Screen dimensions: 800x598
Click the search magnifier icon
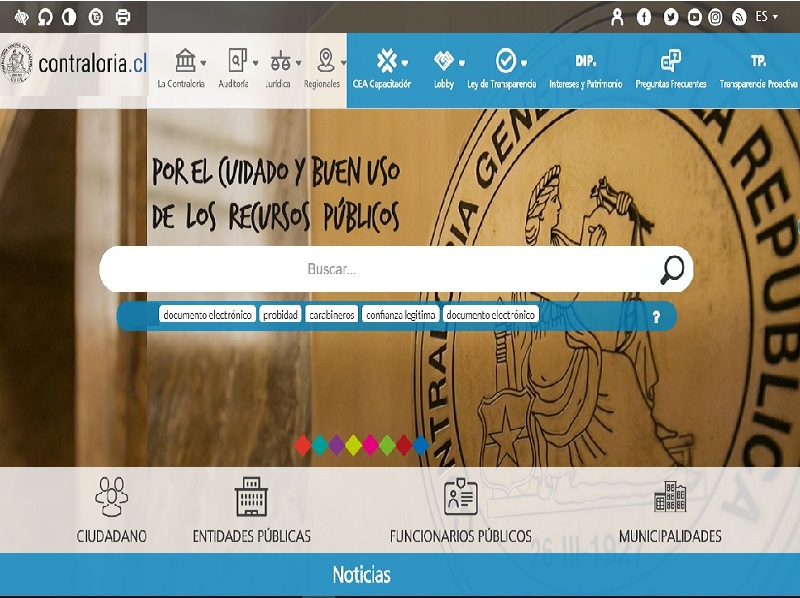(x=673, y=268)
